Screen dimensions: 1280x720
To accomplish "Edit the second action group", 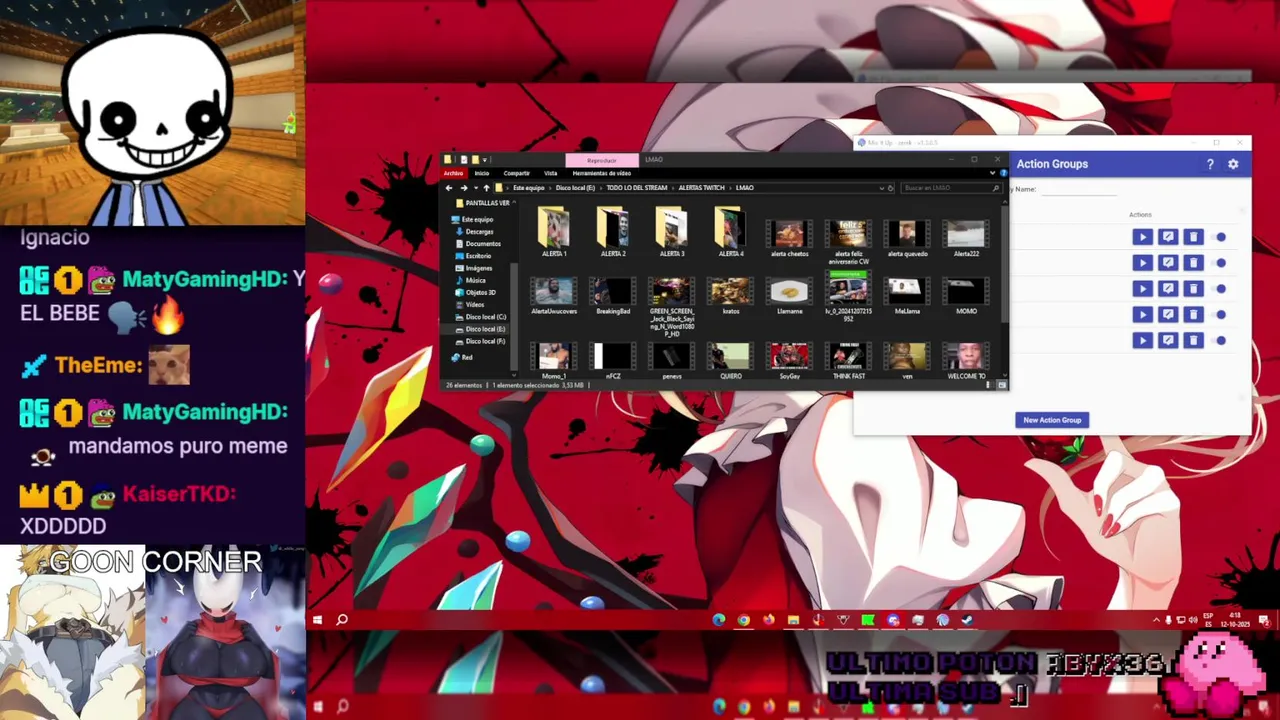I will [x=1168, y=263].
